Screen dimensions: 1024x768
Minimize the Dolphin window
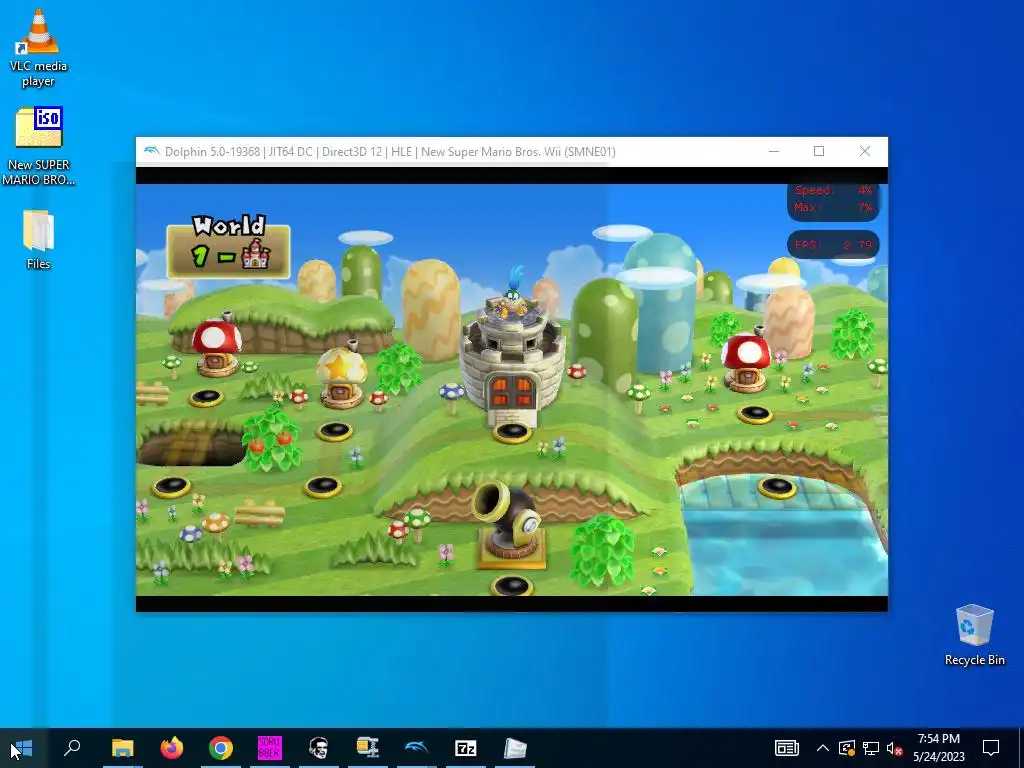774,152
